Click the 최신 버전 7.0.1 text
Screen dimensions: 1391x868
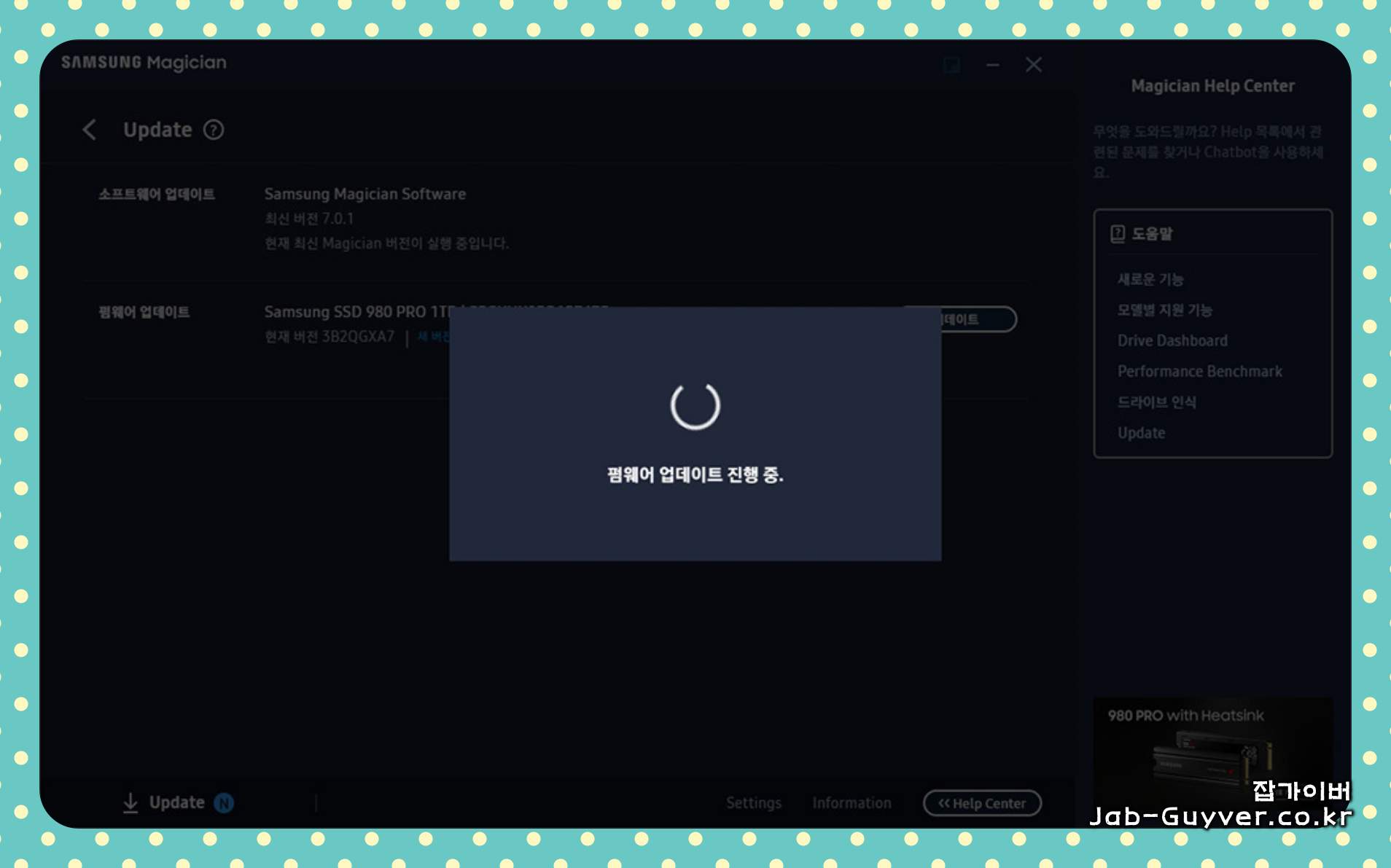click(309, 219)
